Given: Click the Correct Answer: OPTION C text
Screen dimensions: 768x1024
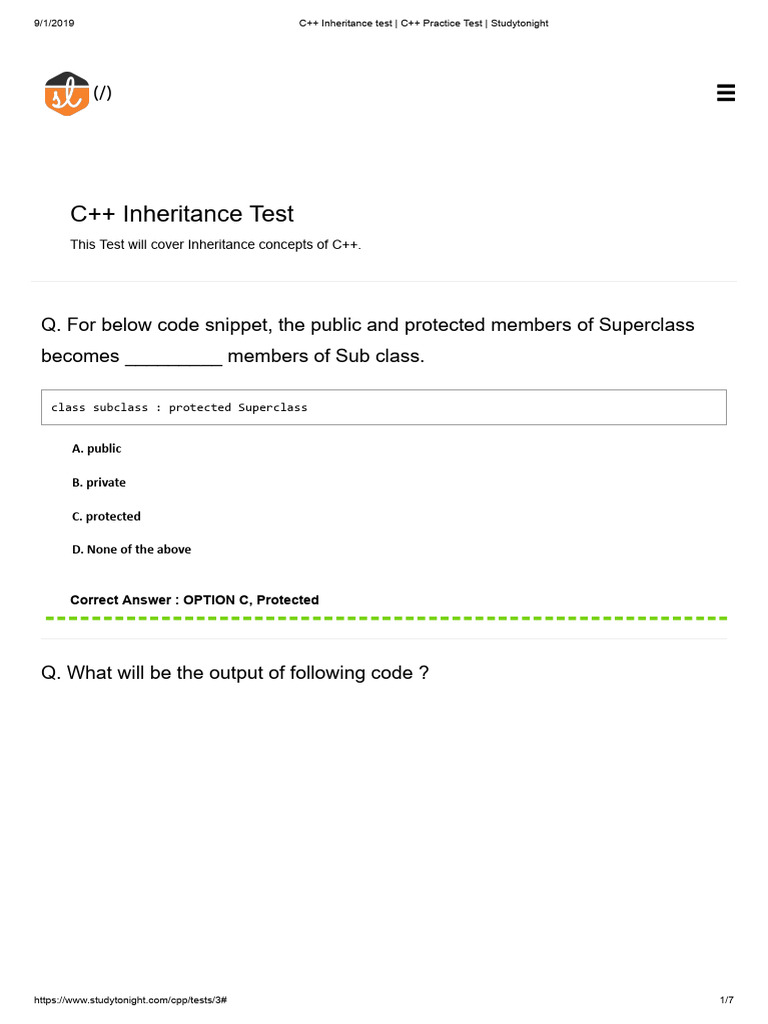Looking at the screenshot, I should click(x=194, y=600).
